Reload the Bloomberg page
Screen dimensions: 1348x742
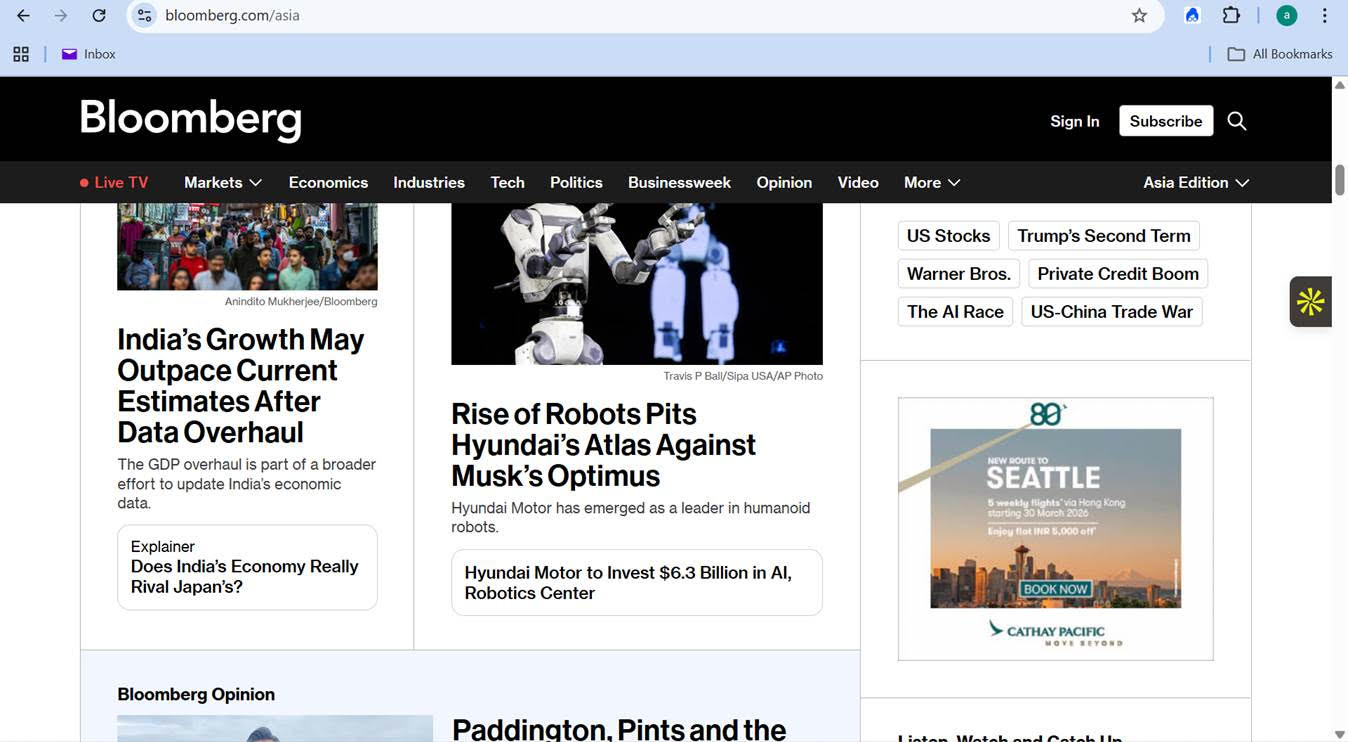point(99,15)
